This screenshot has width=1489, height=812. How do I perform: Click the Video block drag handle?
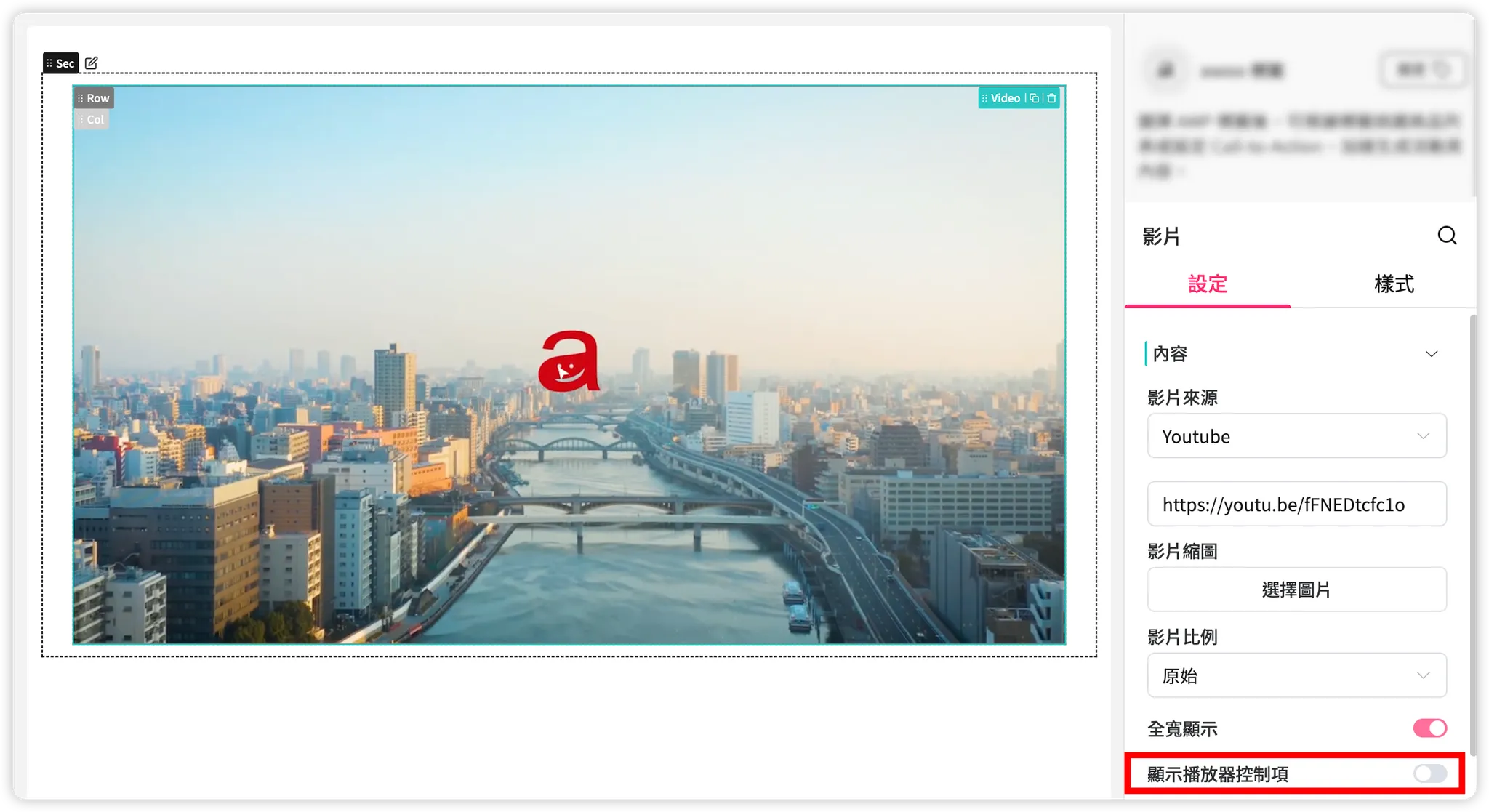coord(985,98)
